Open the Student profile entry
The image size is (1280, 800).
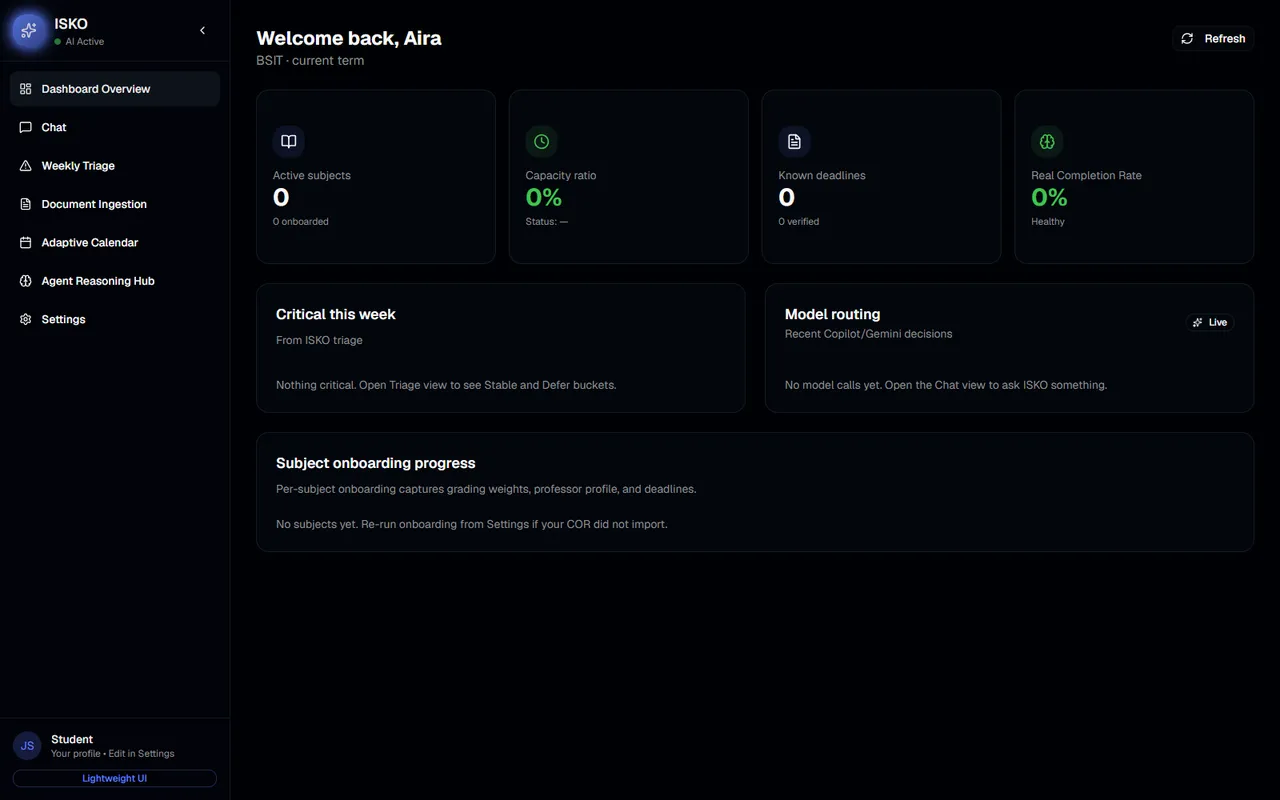(x=113, y=746)
